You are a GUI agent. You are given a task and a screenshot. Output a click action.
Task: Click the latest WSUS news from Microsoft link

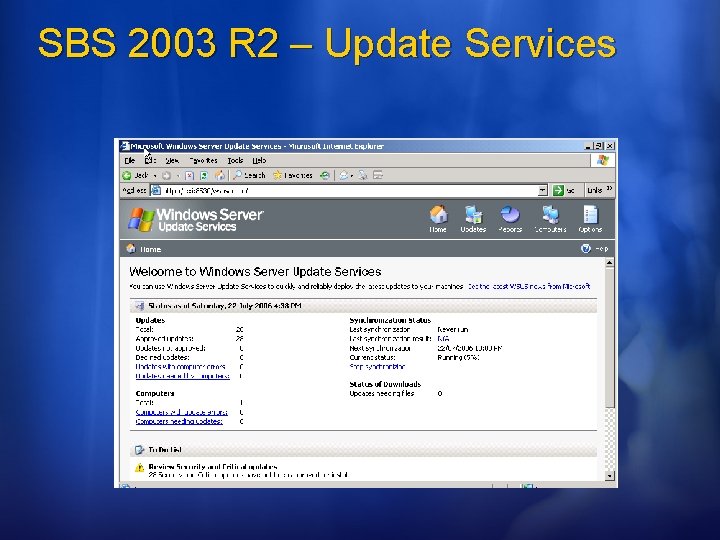(529, 286)
